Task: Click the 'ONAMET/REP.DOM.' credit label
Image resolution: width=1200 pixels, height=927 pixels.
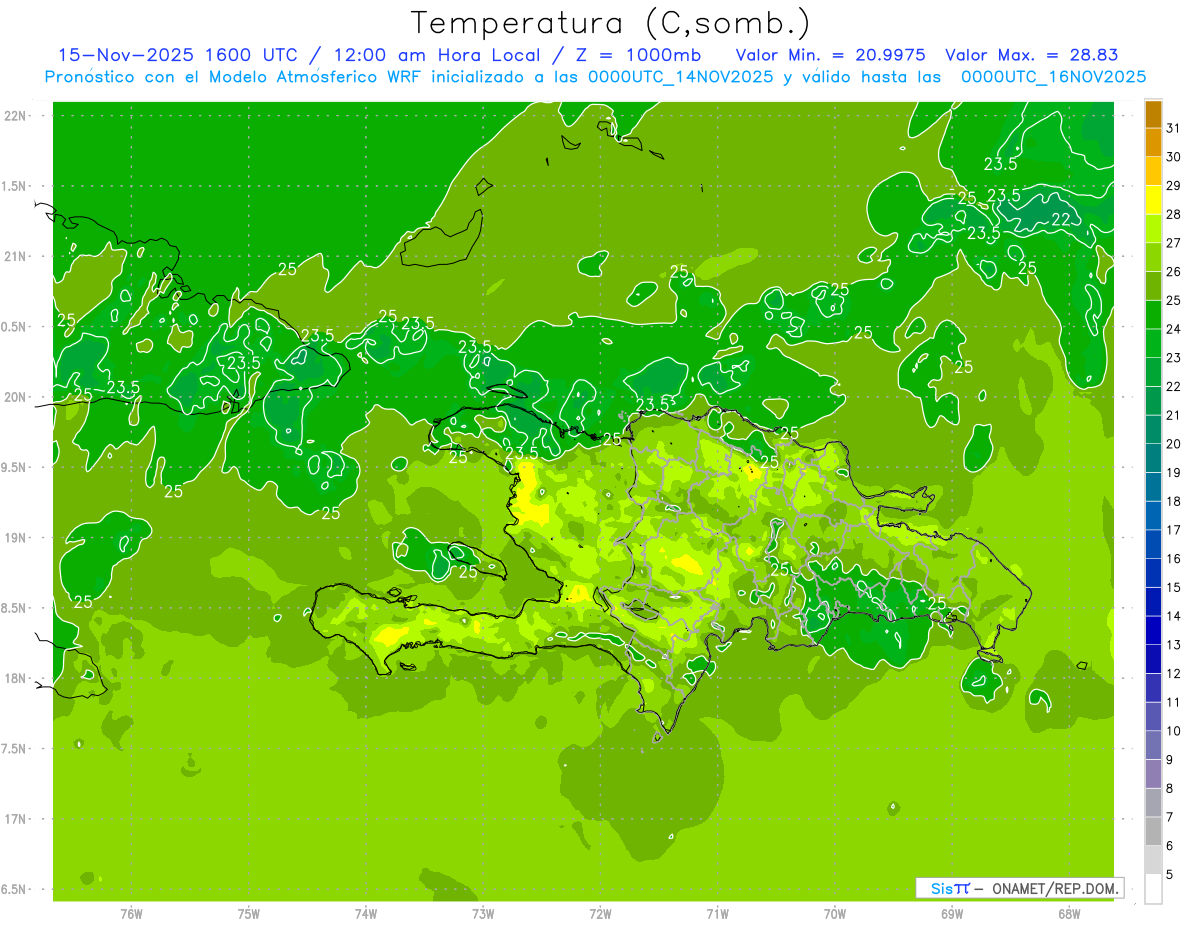Action: [x=1057, y=888]
